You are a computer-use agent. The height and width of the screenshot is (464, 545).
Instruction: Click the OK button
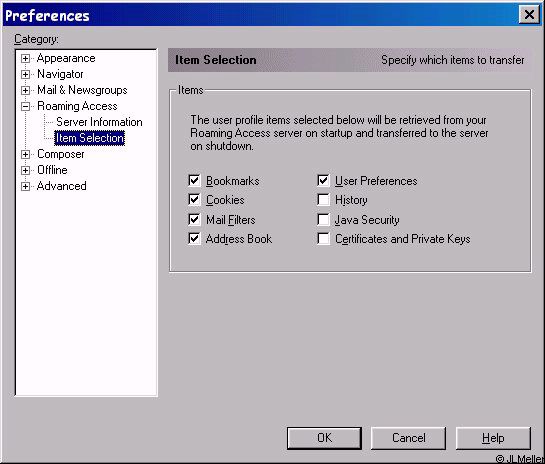coord(324,438)
